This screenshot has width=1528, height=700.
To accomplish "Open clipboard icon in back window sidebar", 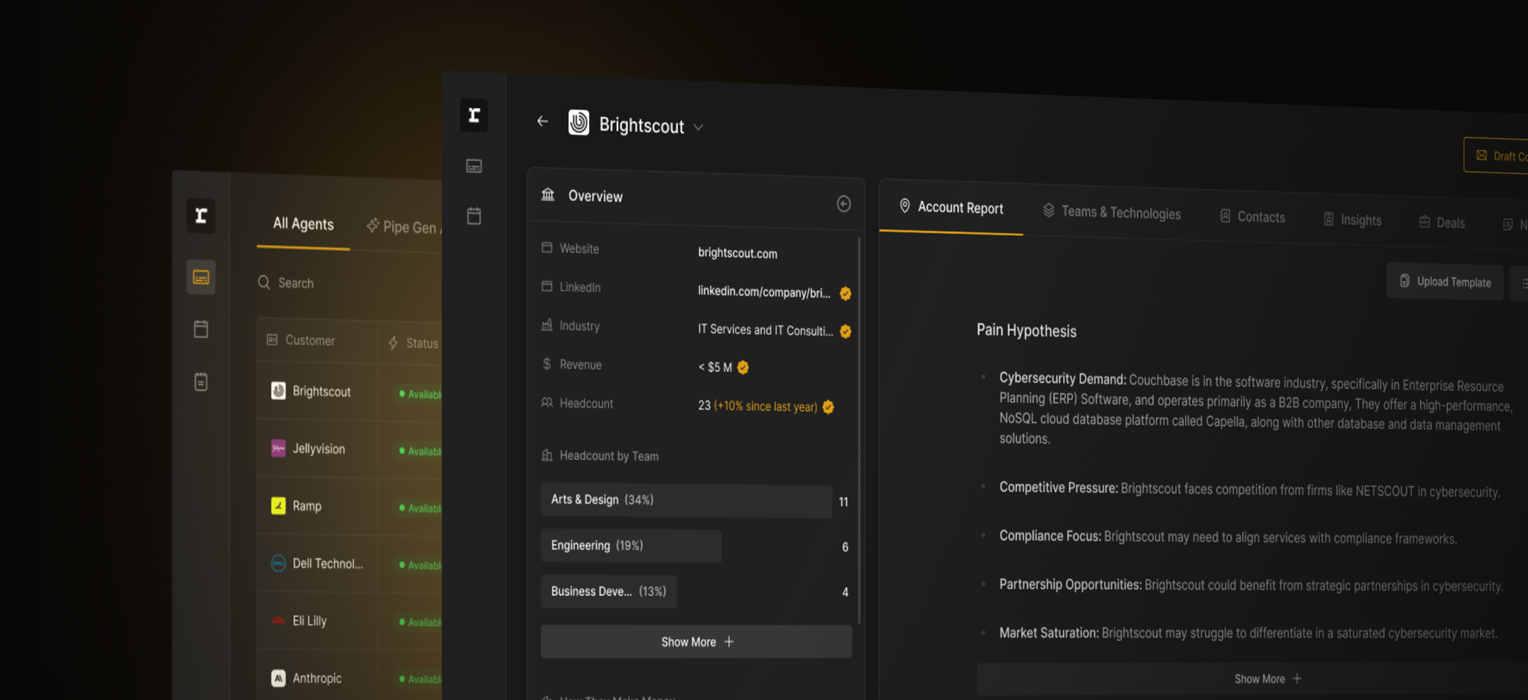I will pyautogui.click(x=201, y=381).
